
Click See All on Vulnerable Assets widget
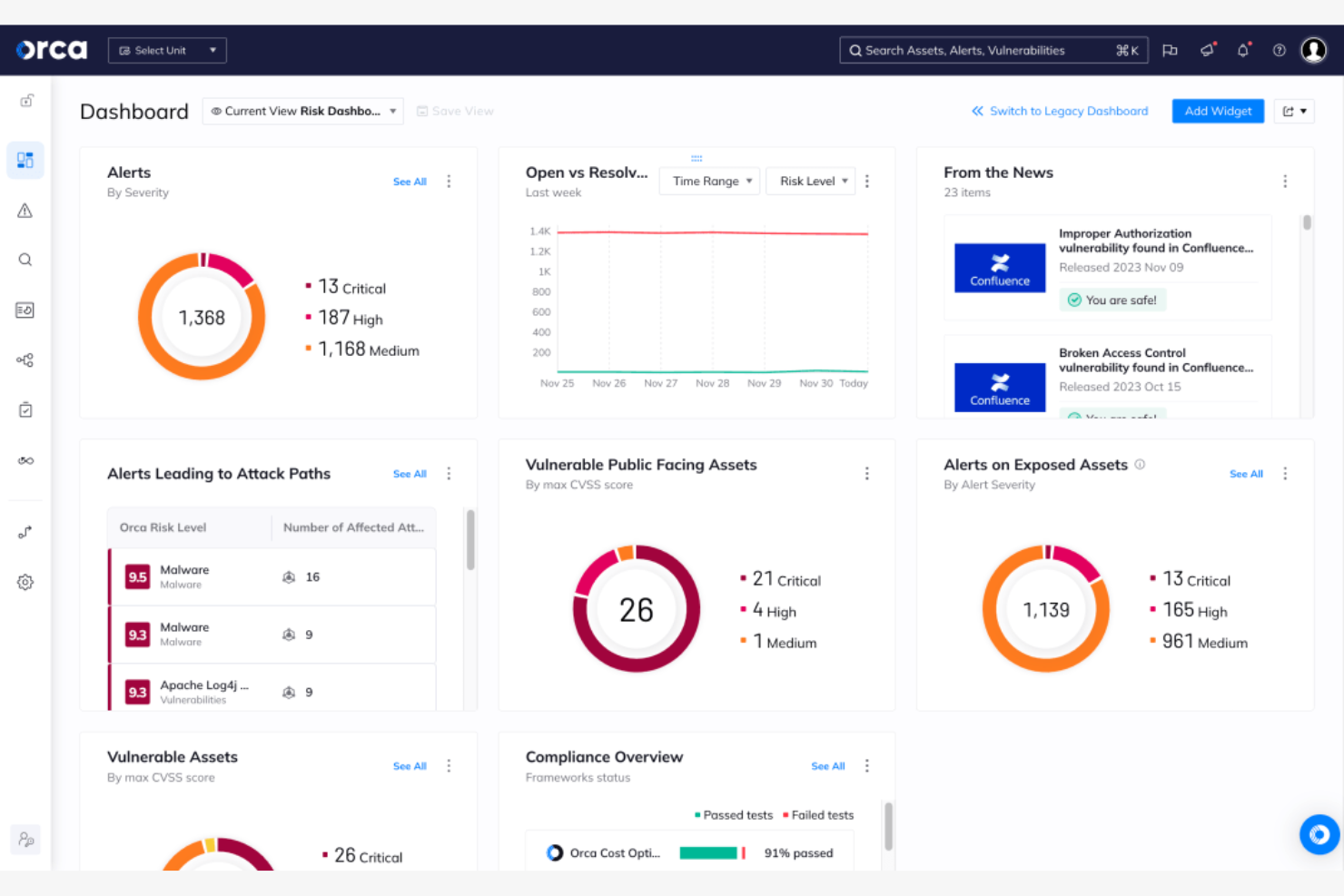point(410,765)
